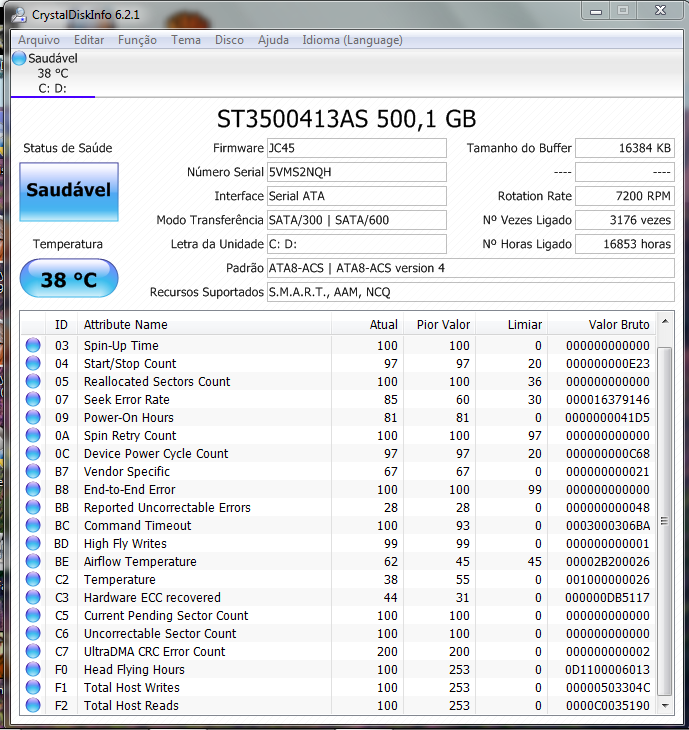
Task: Minimize the CrystalDiskInfo window
Action: tap(596, 11)
